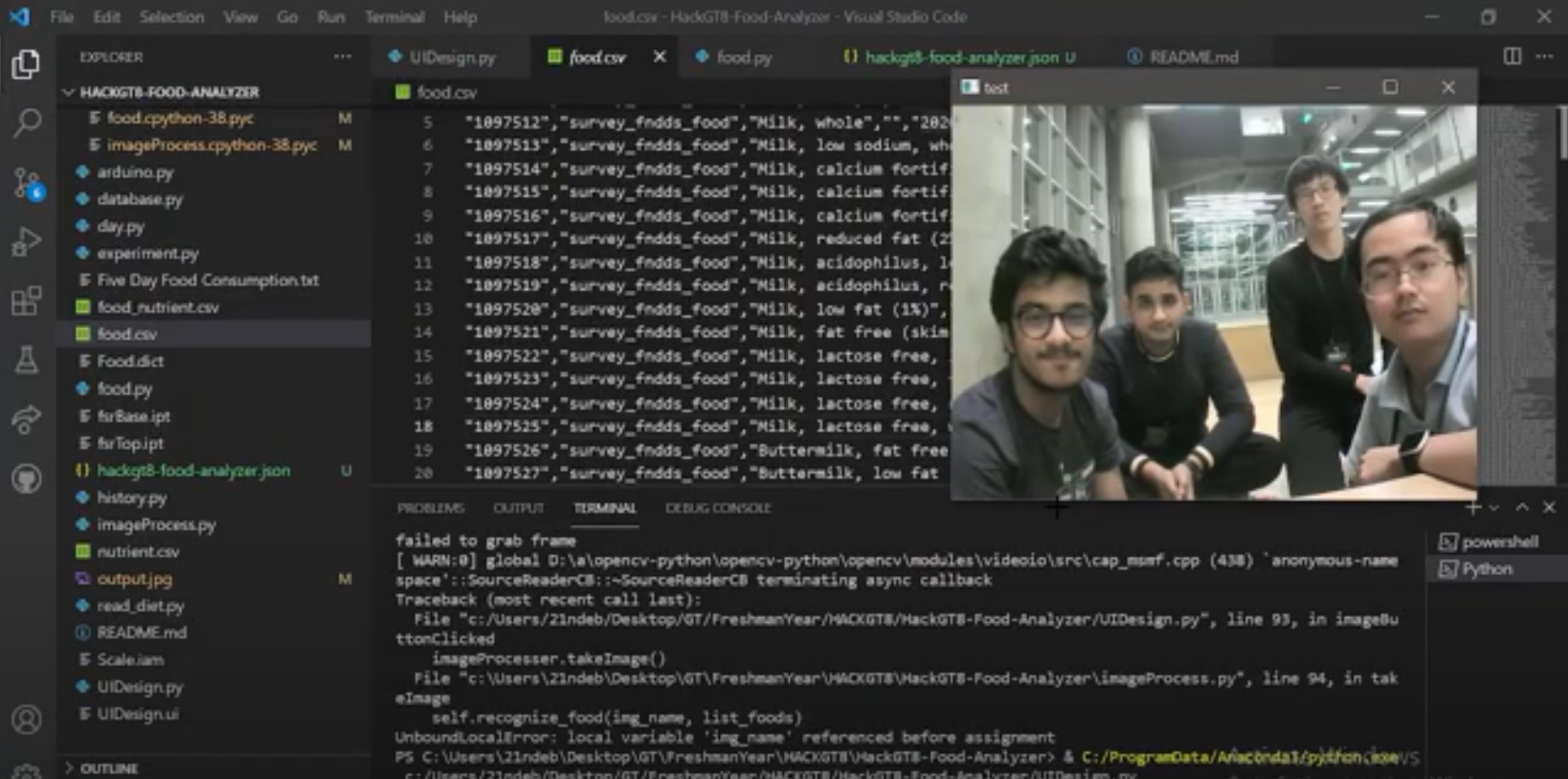The width and height of the screenshot is (1568, 779).
Task: Open the Selection menu
Action: pyautogui.click(x=171, y=16)
